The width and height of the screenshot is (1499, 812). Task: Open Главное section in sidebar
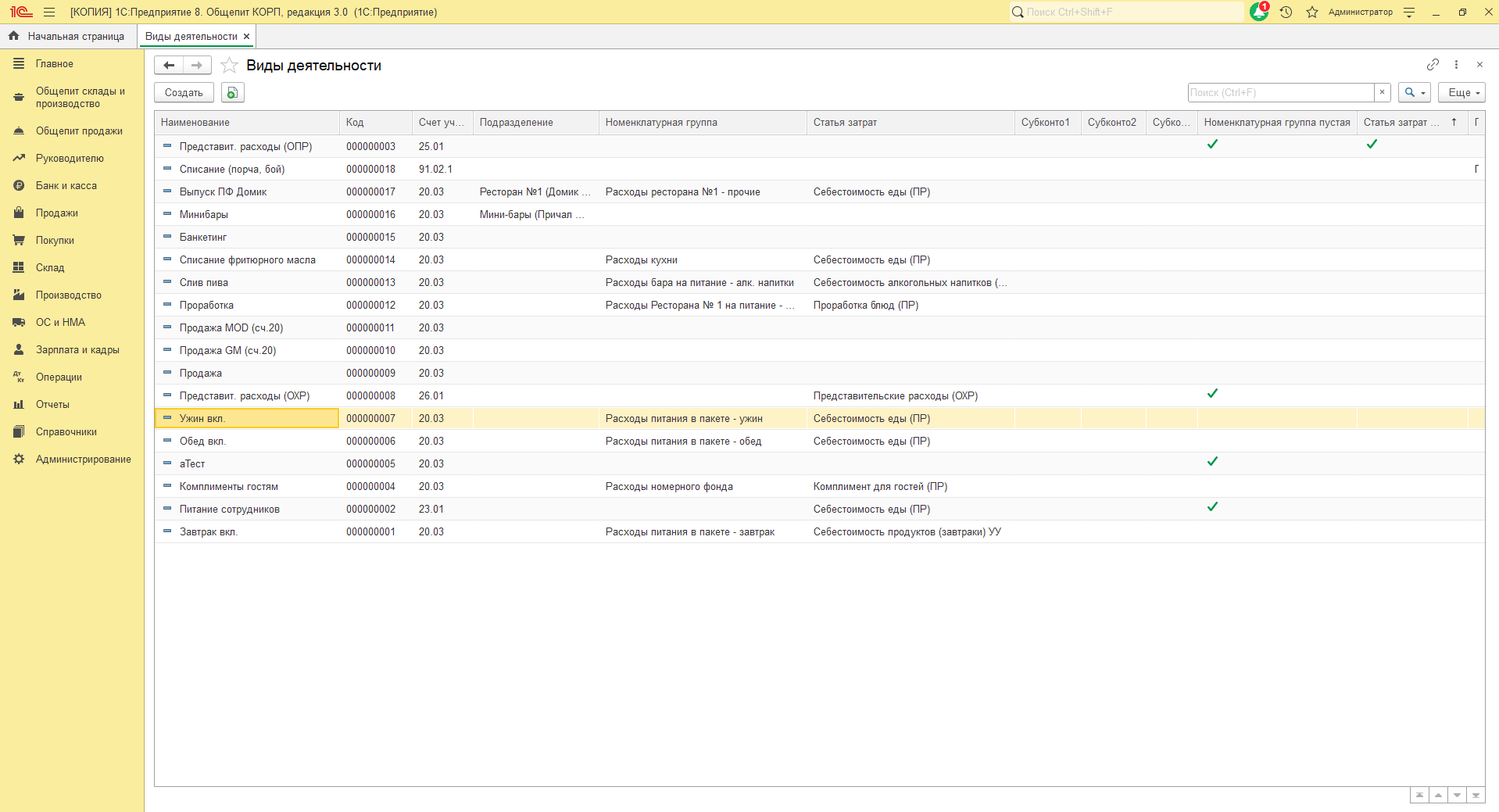tap(54, 64)
